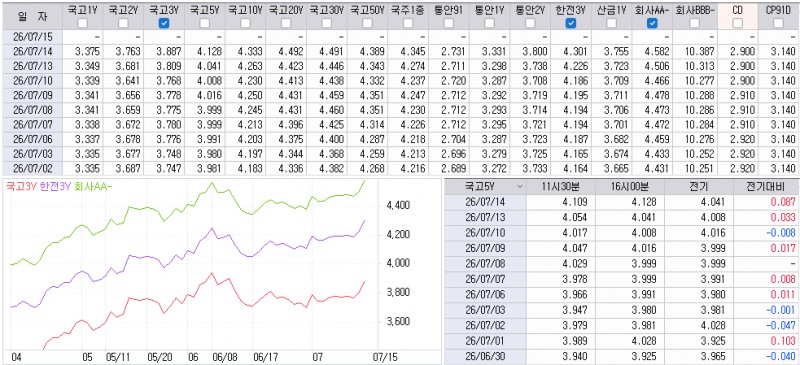Click the 4.345 value under 국주1종
Screen dimensions: 800x365
pos(414,52)
